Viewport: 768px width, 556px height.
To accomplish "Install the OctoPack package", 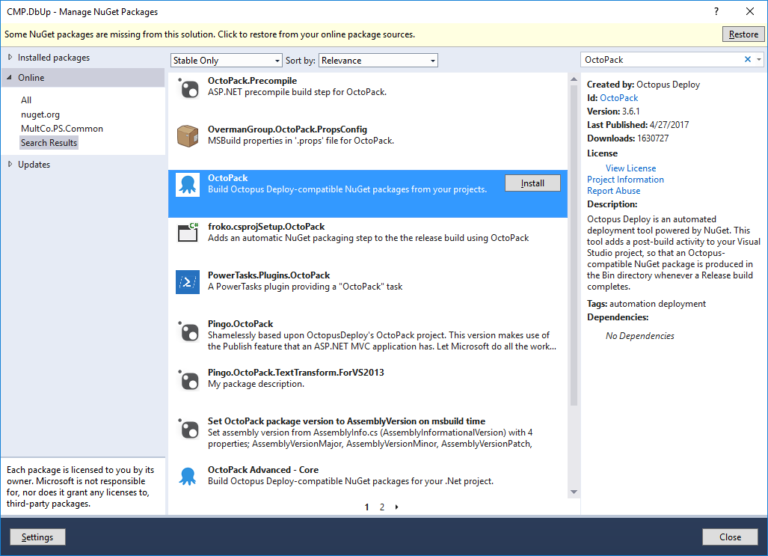I will (x=532, y=183).
